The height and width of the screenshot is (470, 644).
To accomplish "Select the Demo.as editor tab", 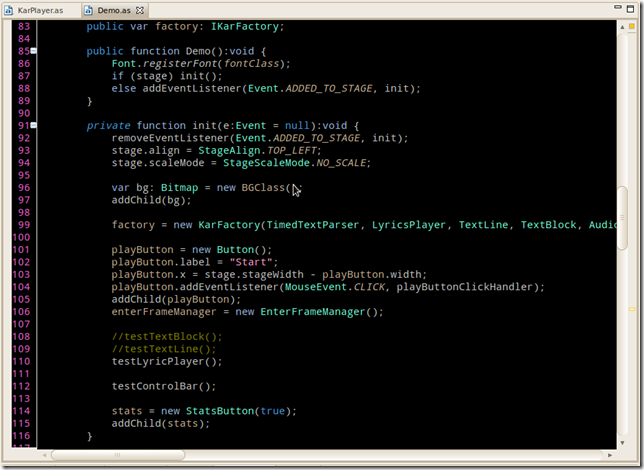I will point(113,10).
